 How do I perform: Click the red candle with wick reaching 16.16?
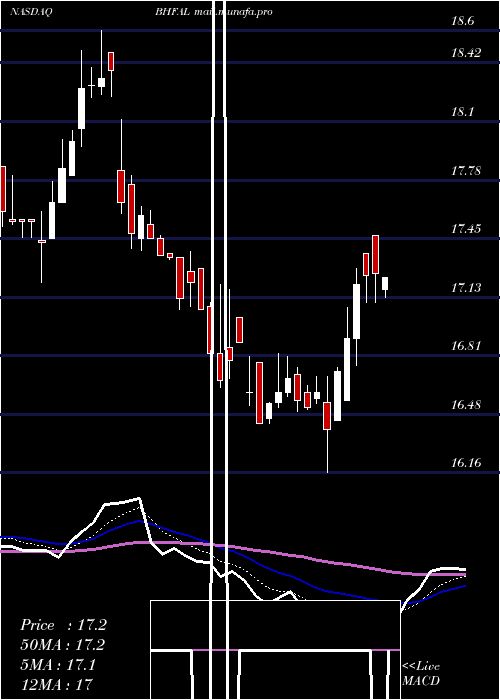(x=327, y=416)
